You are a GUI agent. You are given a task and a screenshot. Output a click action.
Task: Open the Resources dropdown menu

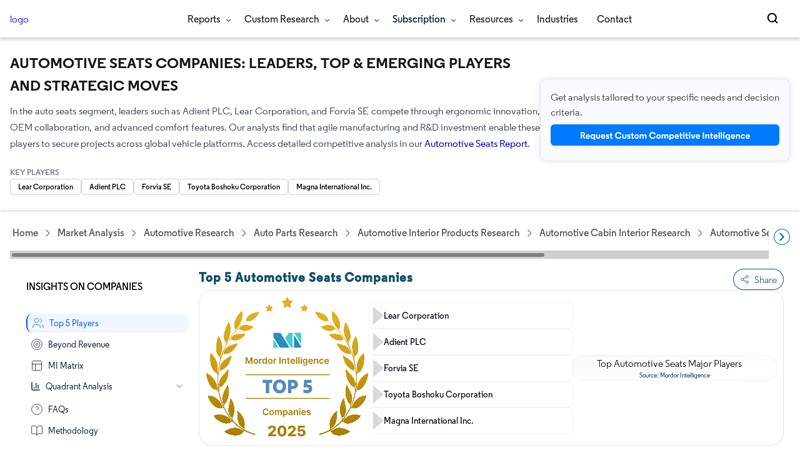pyautogui.click(x=496, y=19)
